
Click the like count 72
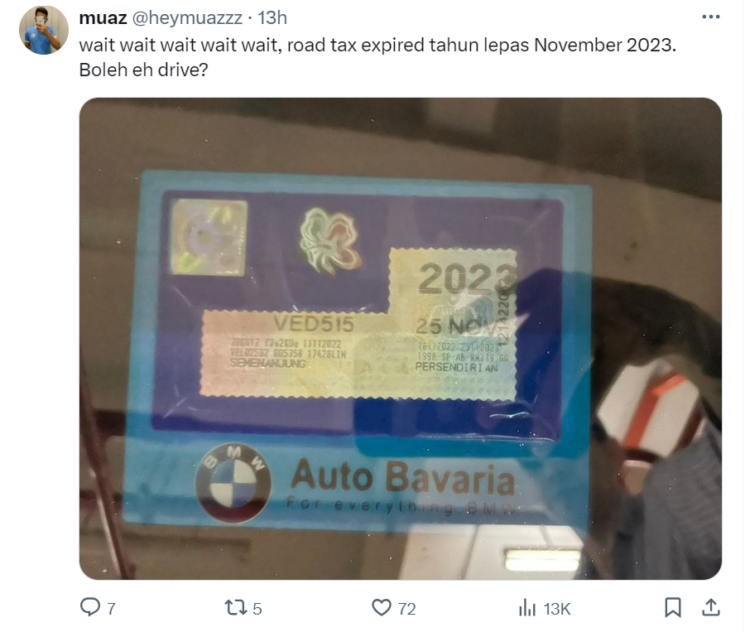pos(407,609)
